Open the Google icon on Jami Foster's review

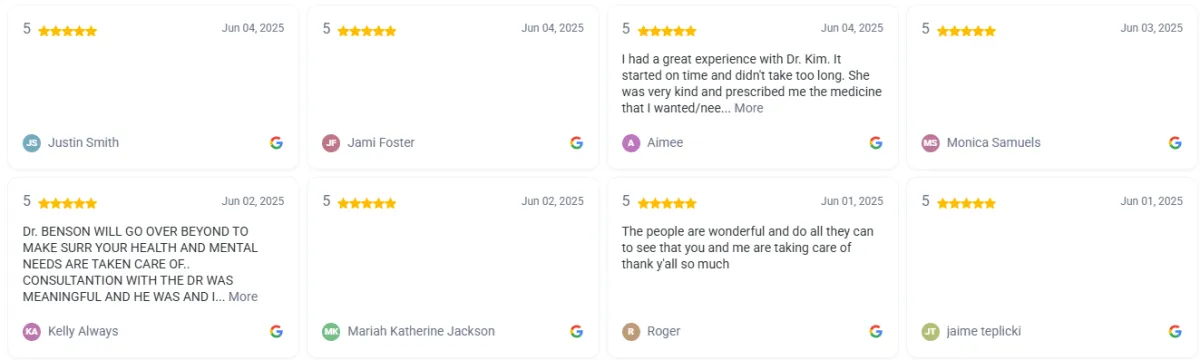(577, 143)
